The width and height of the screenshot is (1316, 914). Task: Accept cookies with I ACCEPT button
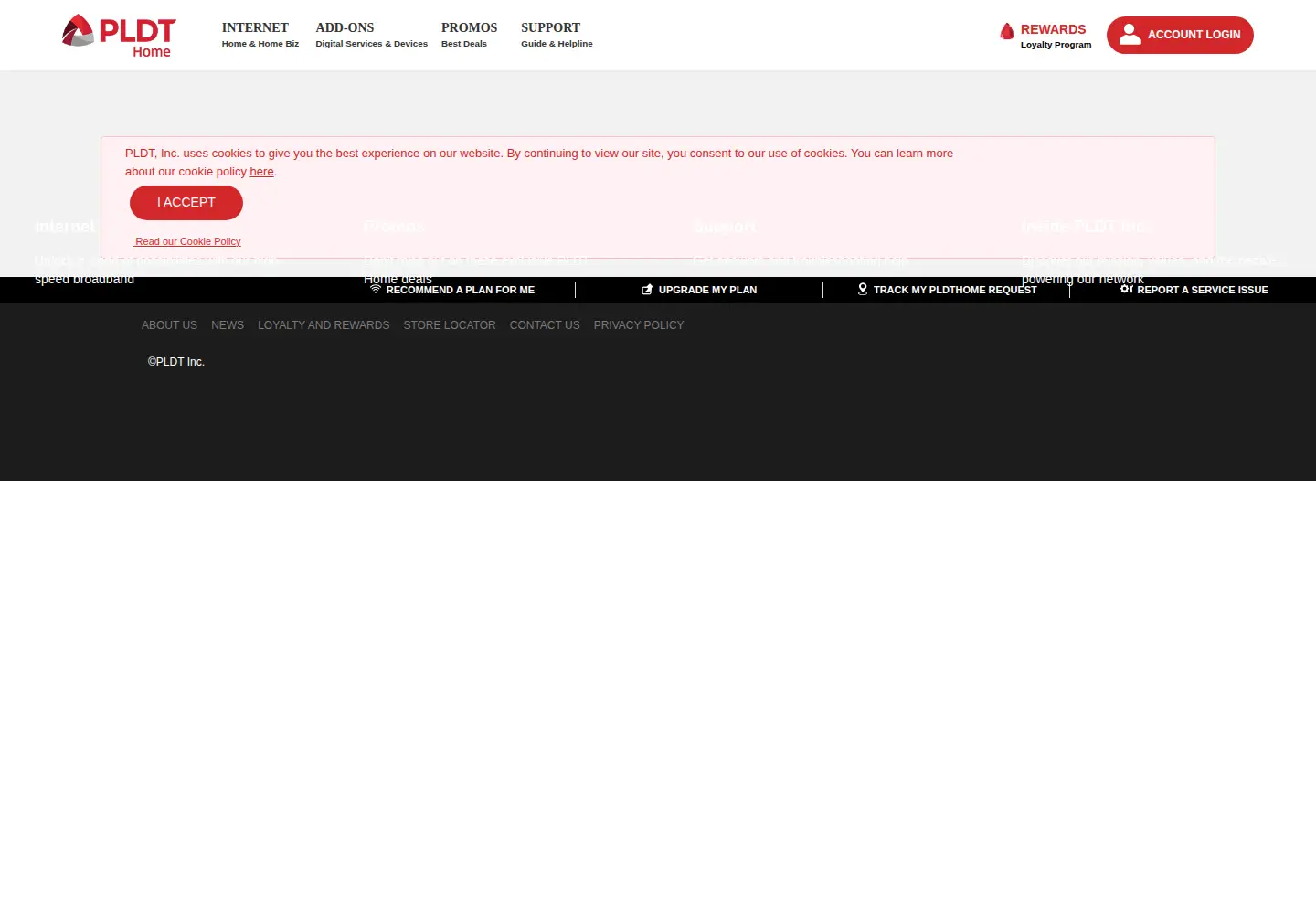tap(186, 203)
